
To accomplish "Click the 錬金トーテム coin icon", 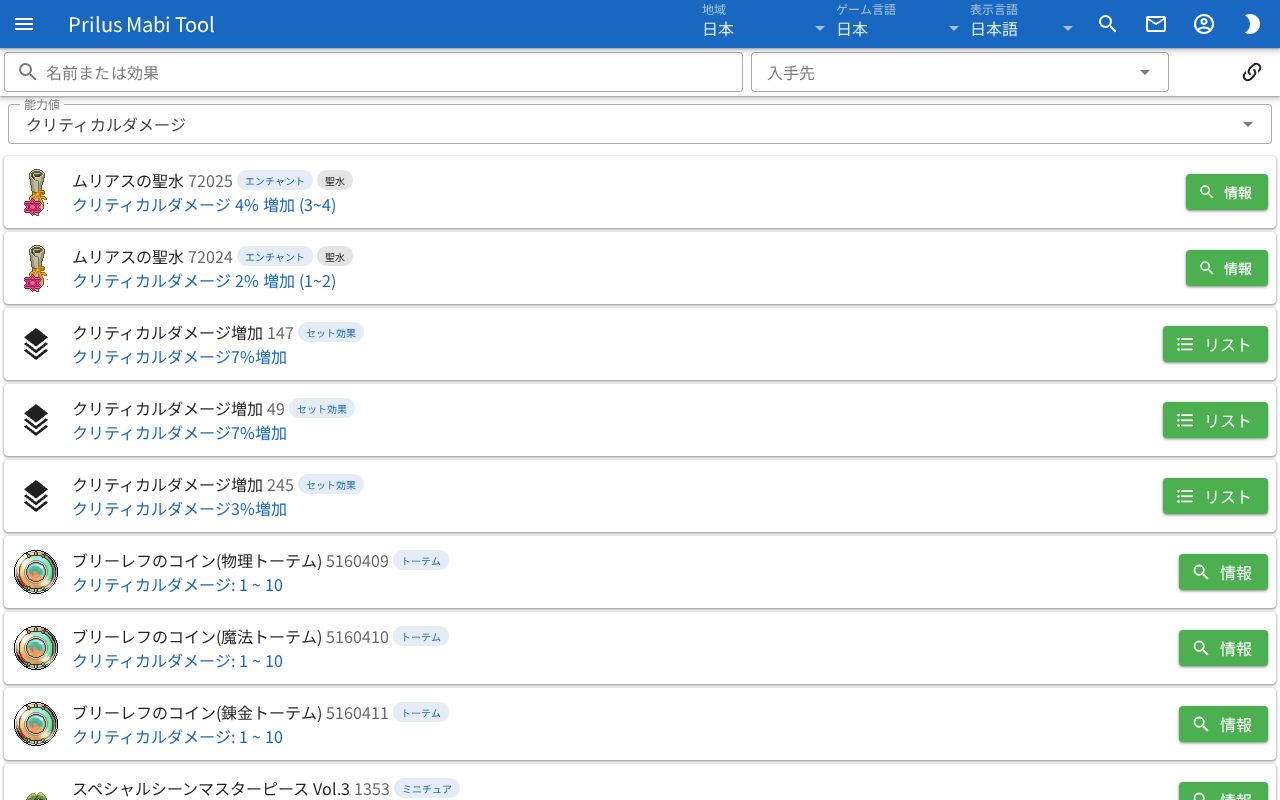I will point(36,724).
